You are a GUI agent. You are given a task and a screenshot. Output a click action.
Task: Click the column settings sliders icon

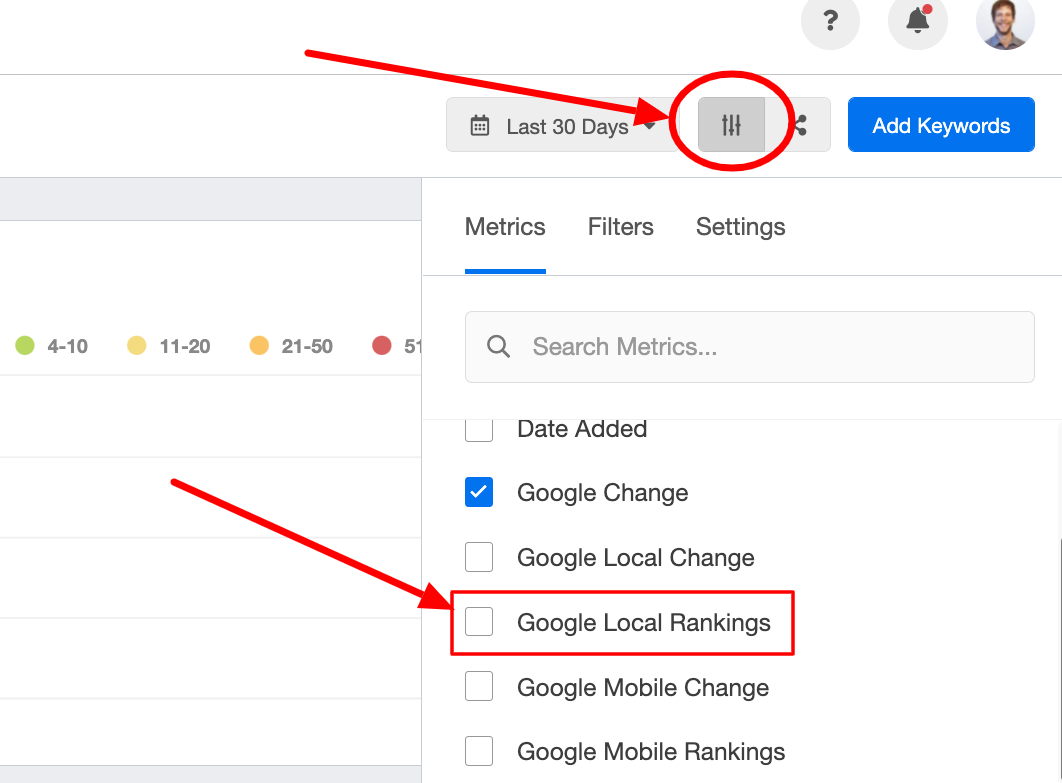(x=731, y=125)
